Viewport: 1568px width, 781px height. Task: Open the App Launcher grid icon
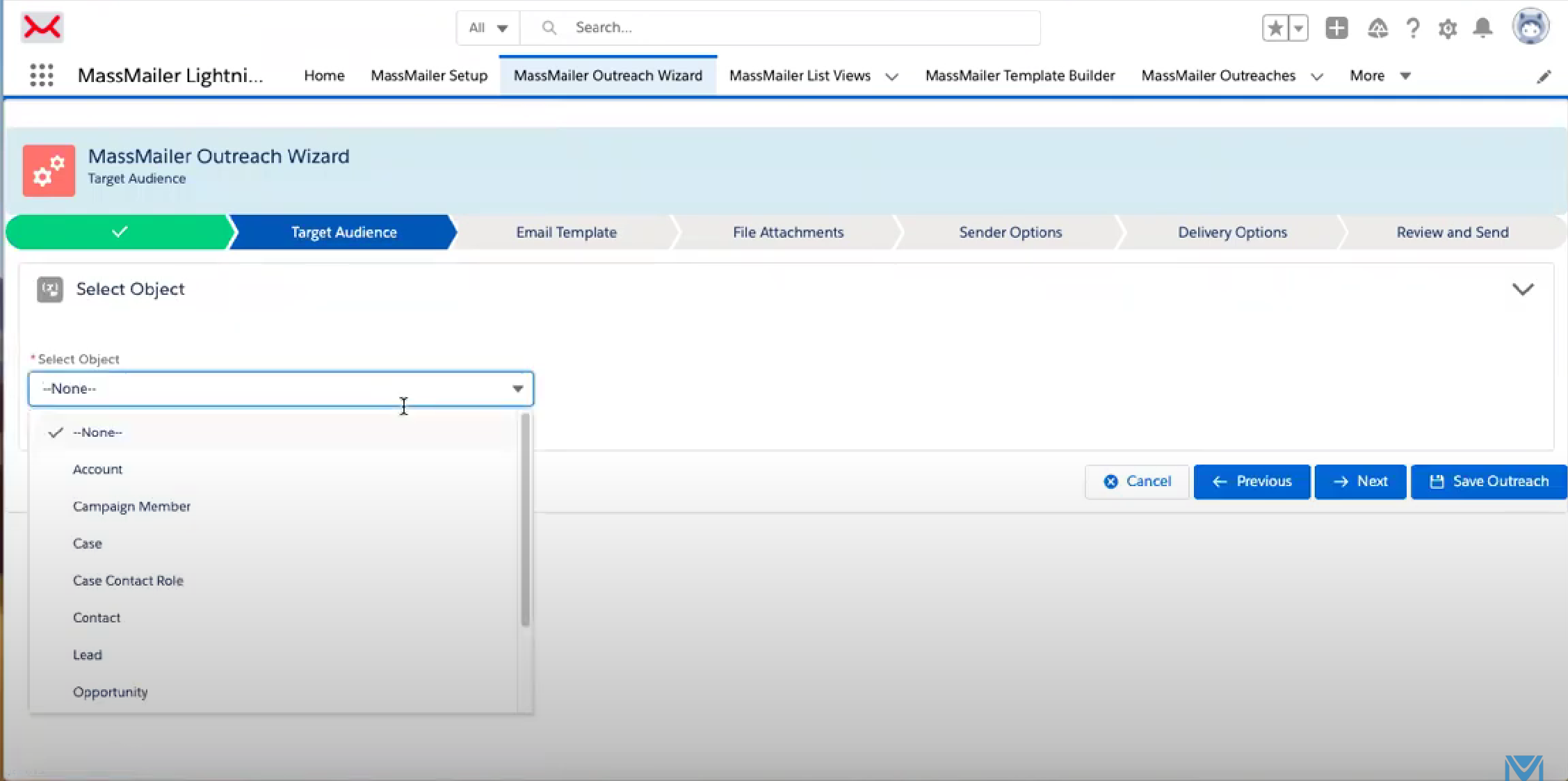click(42, 75)
